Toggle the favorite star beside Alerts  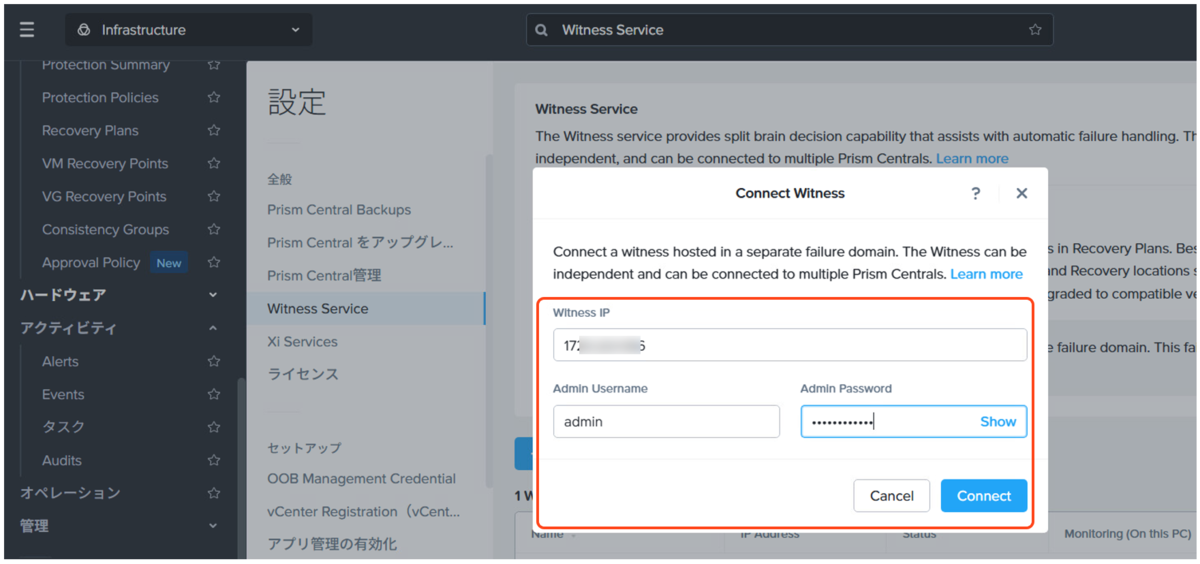coord(213,362)
